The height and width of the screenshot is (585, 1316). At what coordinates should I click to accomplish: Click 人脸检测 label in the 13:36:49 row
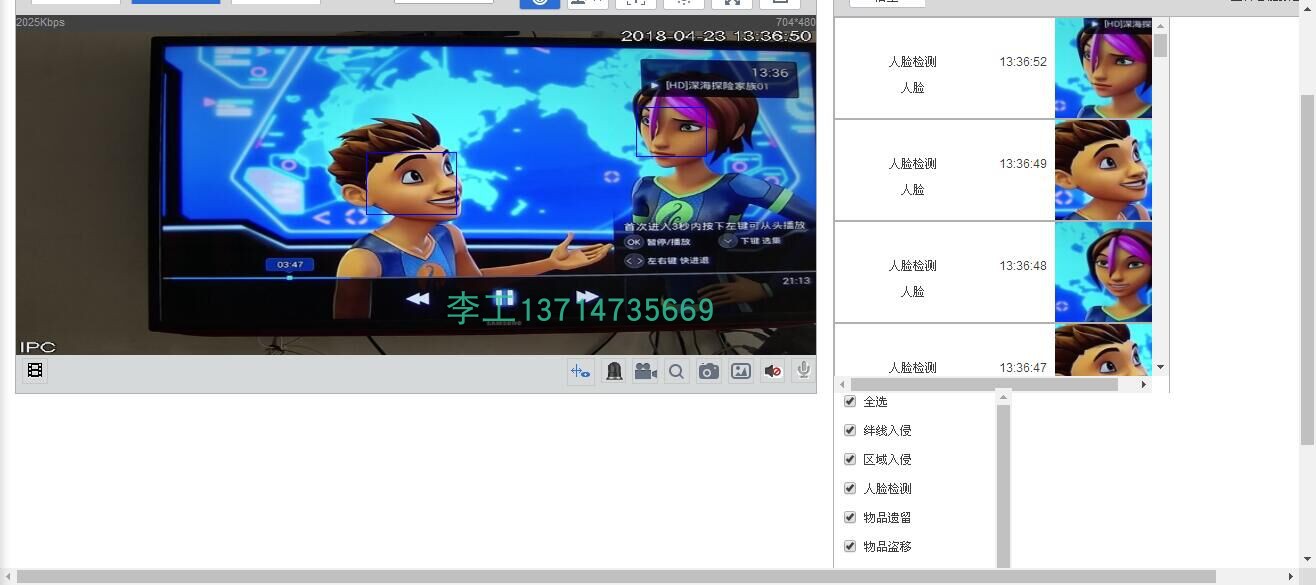click(912, 163)
